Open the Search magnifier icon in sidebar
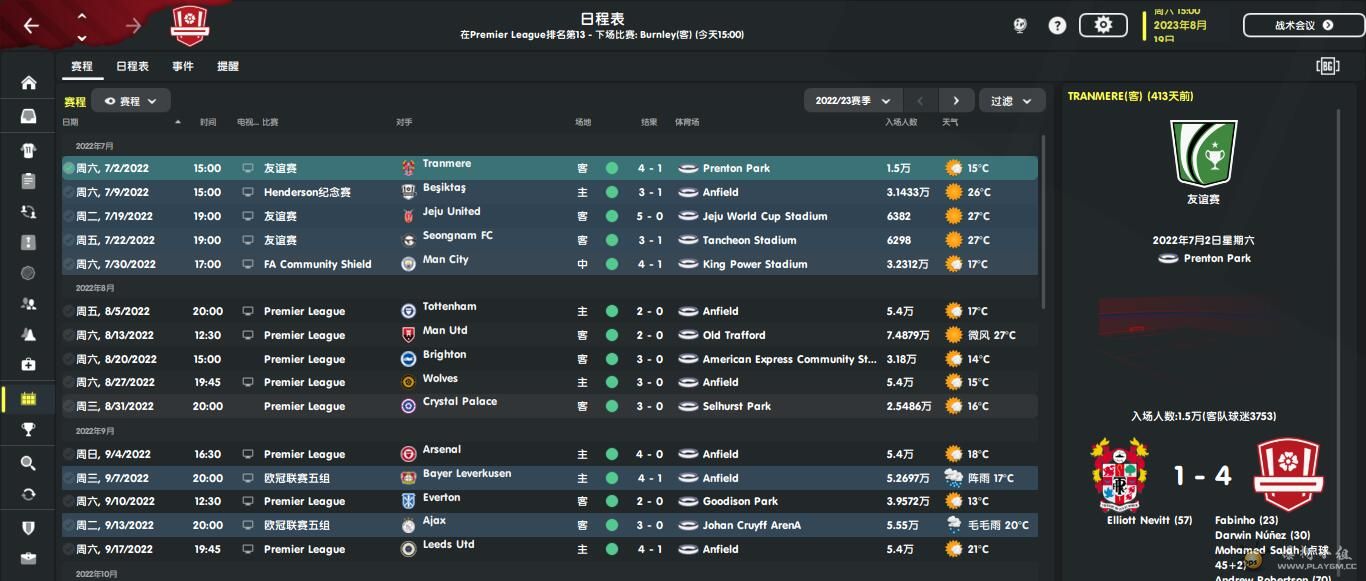Screen dimensions: 1366x581 pyautogui.click(x=28, y=463)
